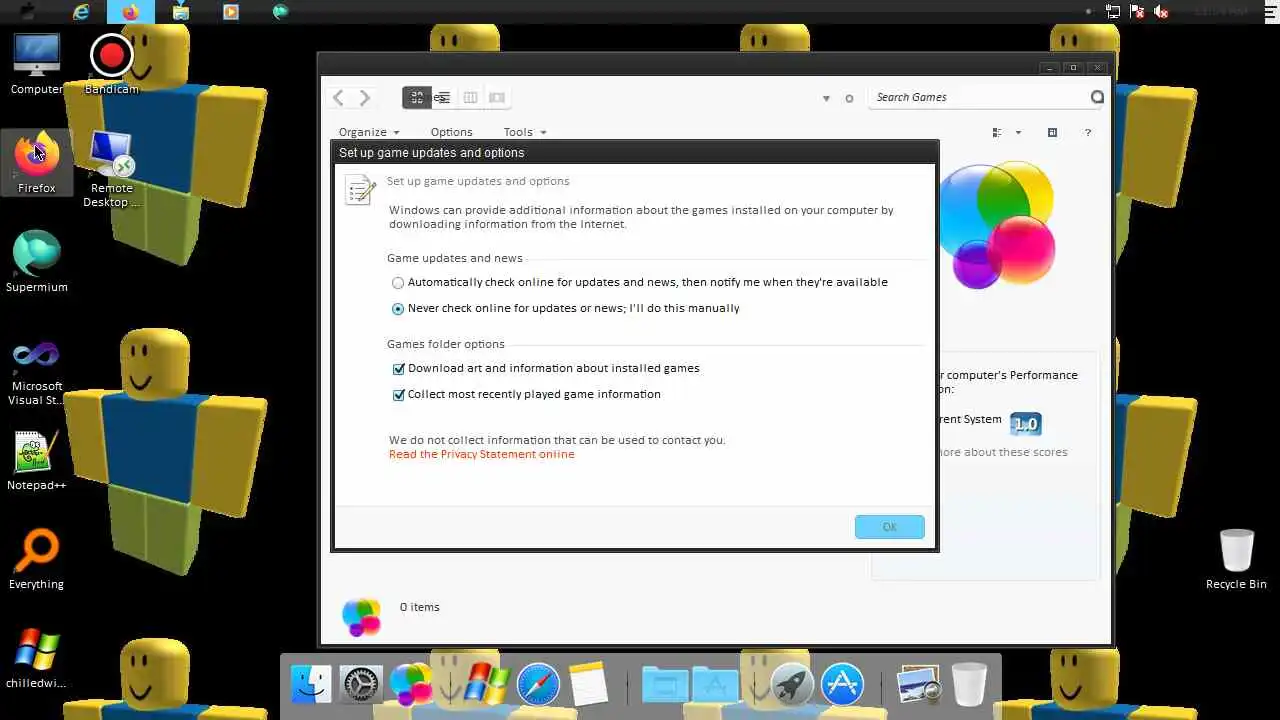The width and height of the screenshot is (1280, 720).
Task: Click the Supermium icon in top taskbar
Action: 281,12
